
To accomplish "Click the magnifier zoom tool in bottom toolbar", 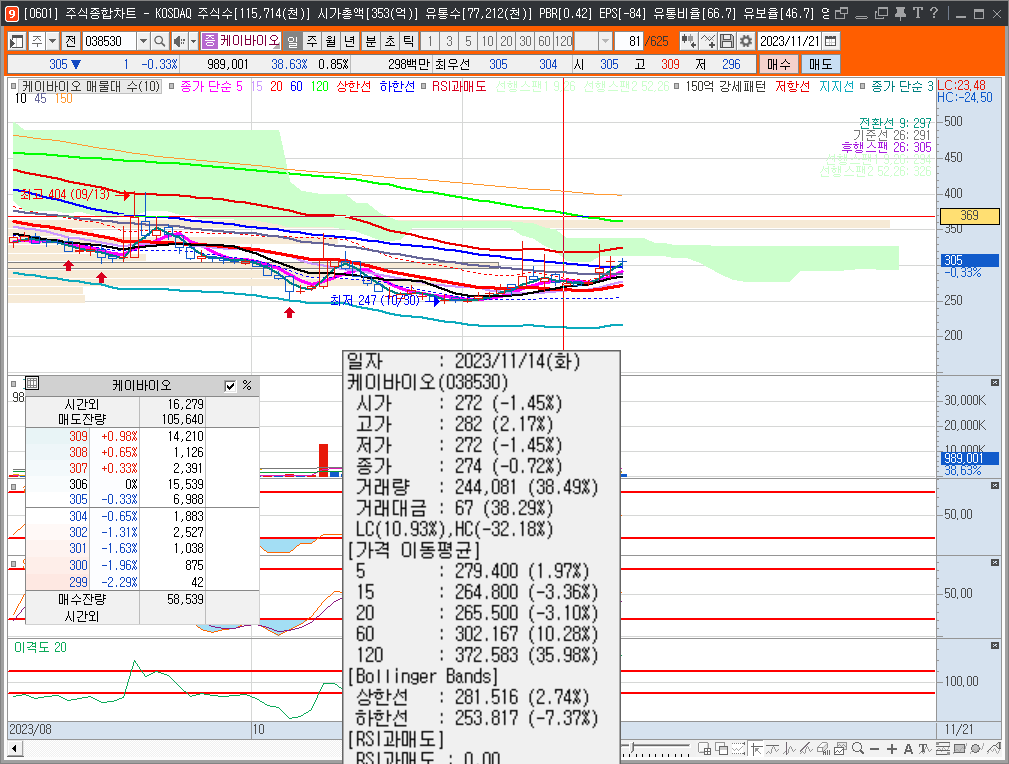I will (x=858, y=749).
